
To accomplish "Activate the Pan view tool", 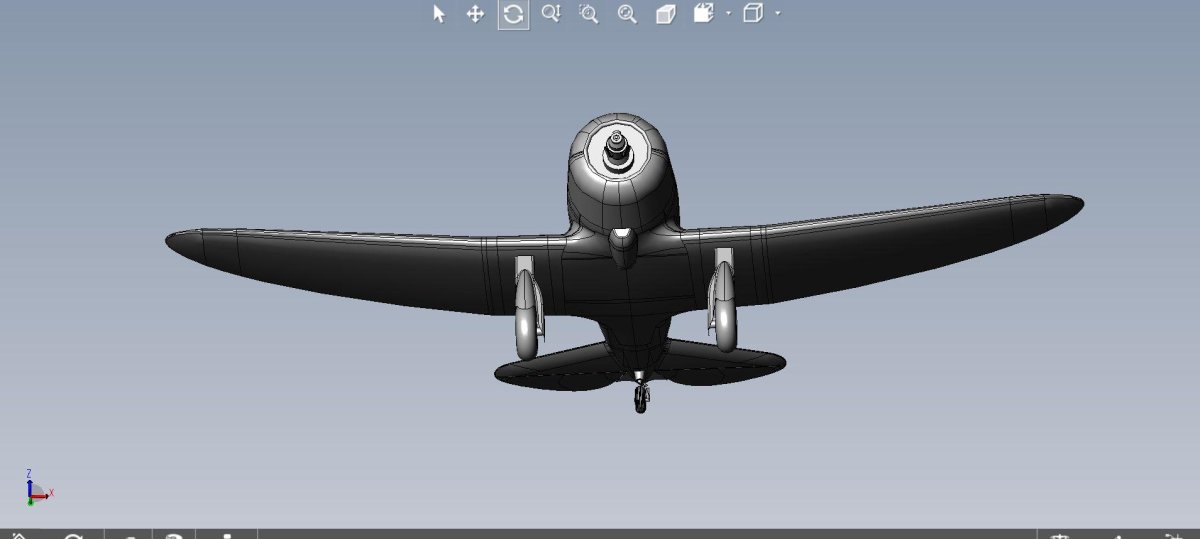I will [475, 14].
